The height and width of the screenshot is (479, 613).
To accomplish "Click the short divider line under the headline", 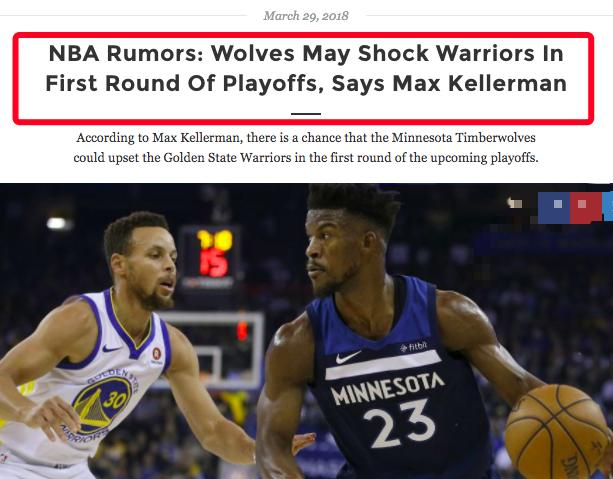I will pos(306,114).
